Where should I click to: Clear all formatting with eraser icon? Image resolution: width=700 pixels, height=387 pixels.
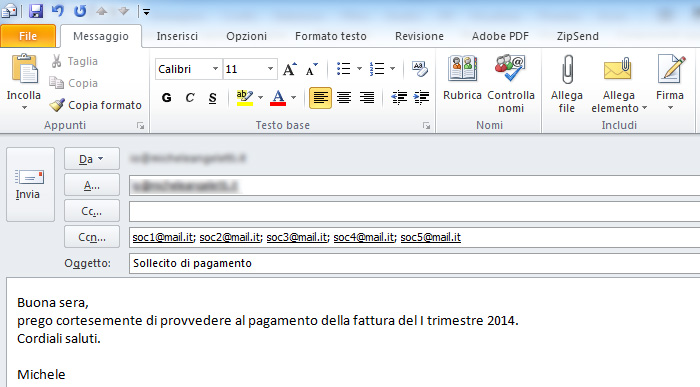point(420,69)
